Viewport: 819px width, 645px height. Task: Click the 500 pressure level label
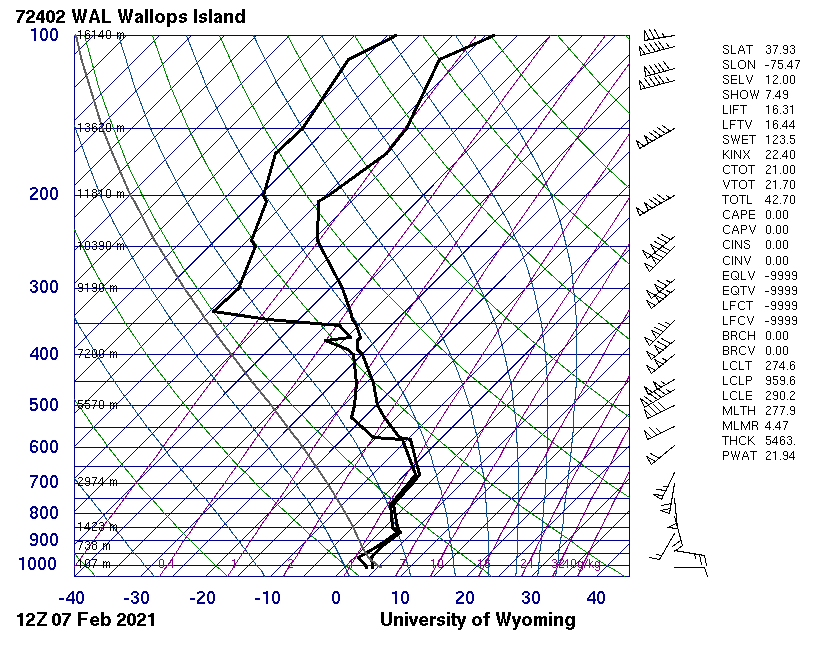click(x=44, y=405)
